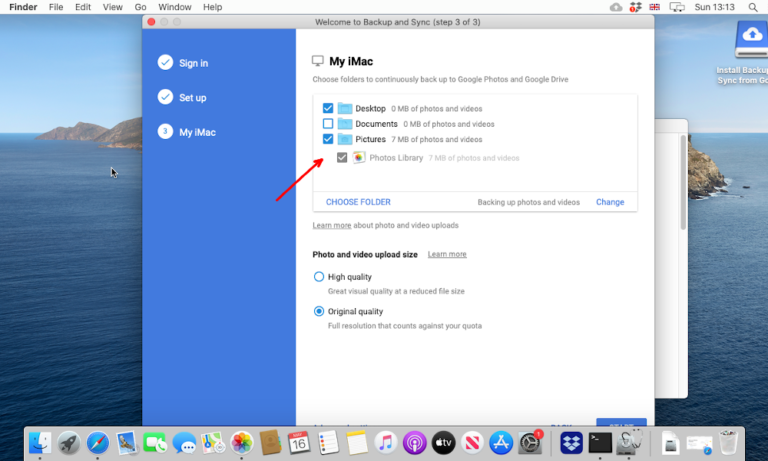Open the Go menu

(140, 7)
